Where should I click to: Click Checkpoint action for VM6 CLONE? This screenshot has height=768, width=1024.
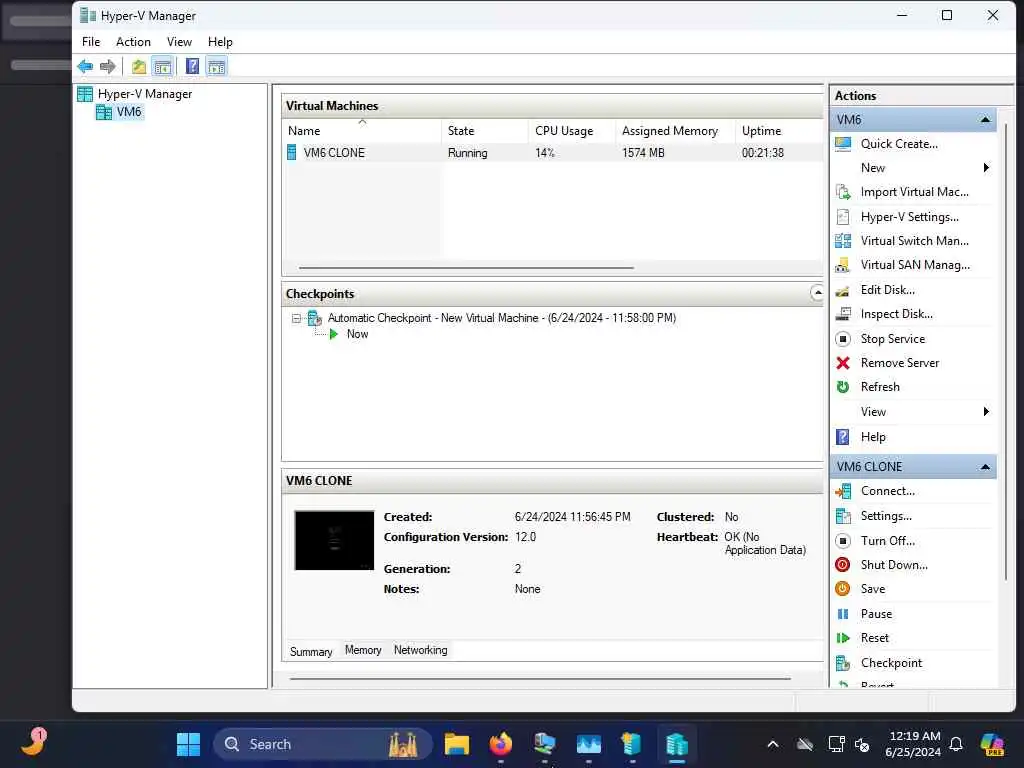click(x=891, y=663)
